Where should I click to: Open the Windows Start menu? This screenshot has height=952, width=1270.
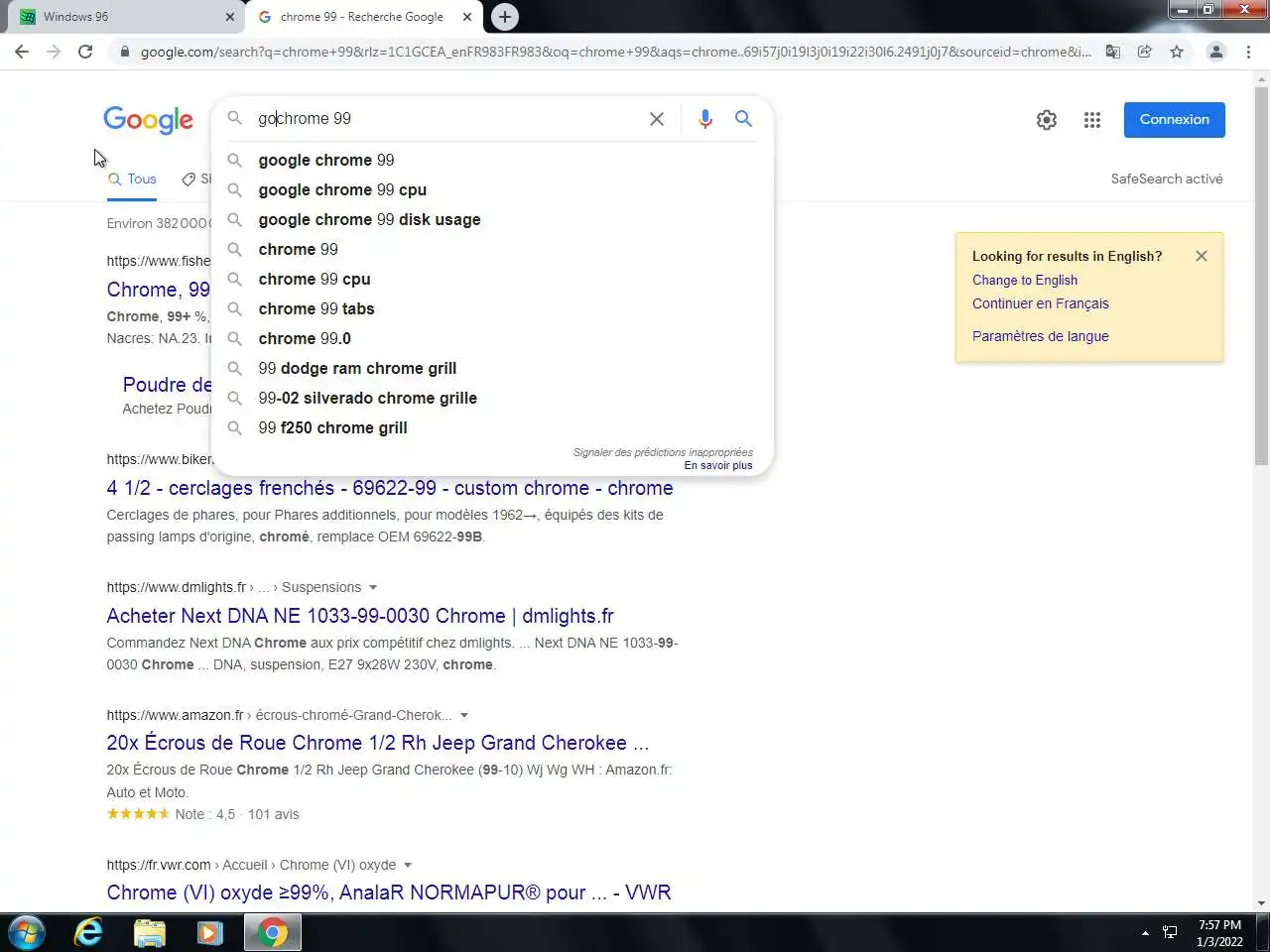tap(27, 932)
